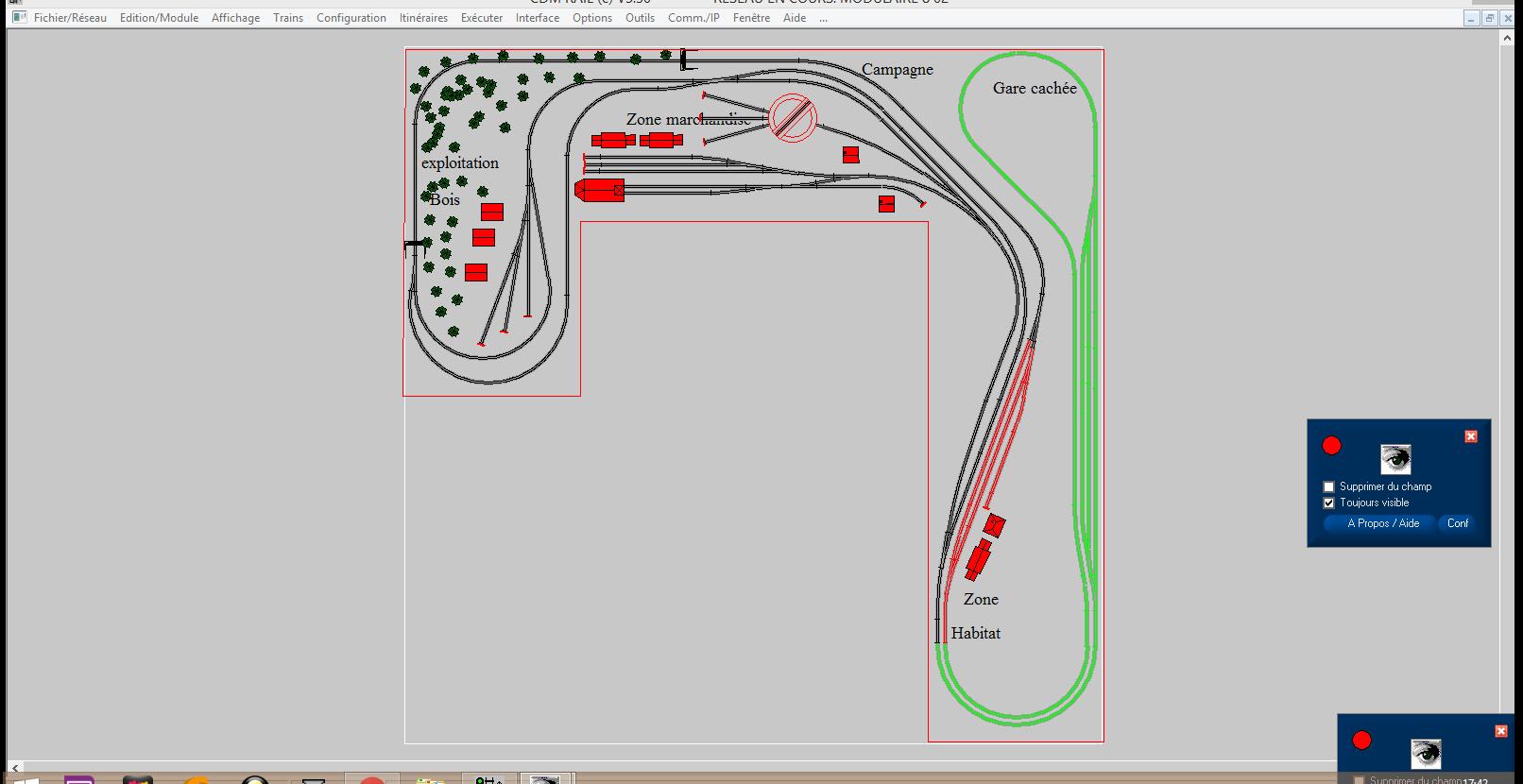Viewport: 1523px width, 784px height.
Task: Click the eye icon above Supprimer du champ
Action: 1395,459
